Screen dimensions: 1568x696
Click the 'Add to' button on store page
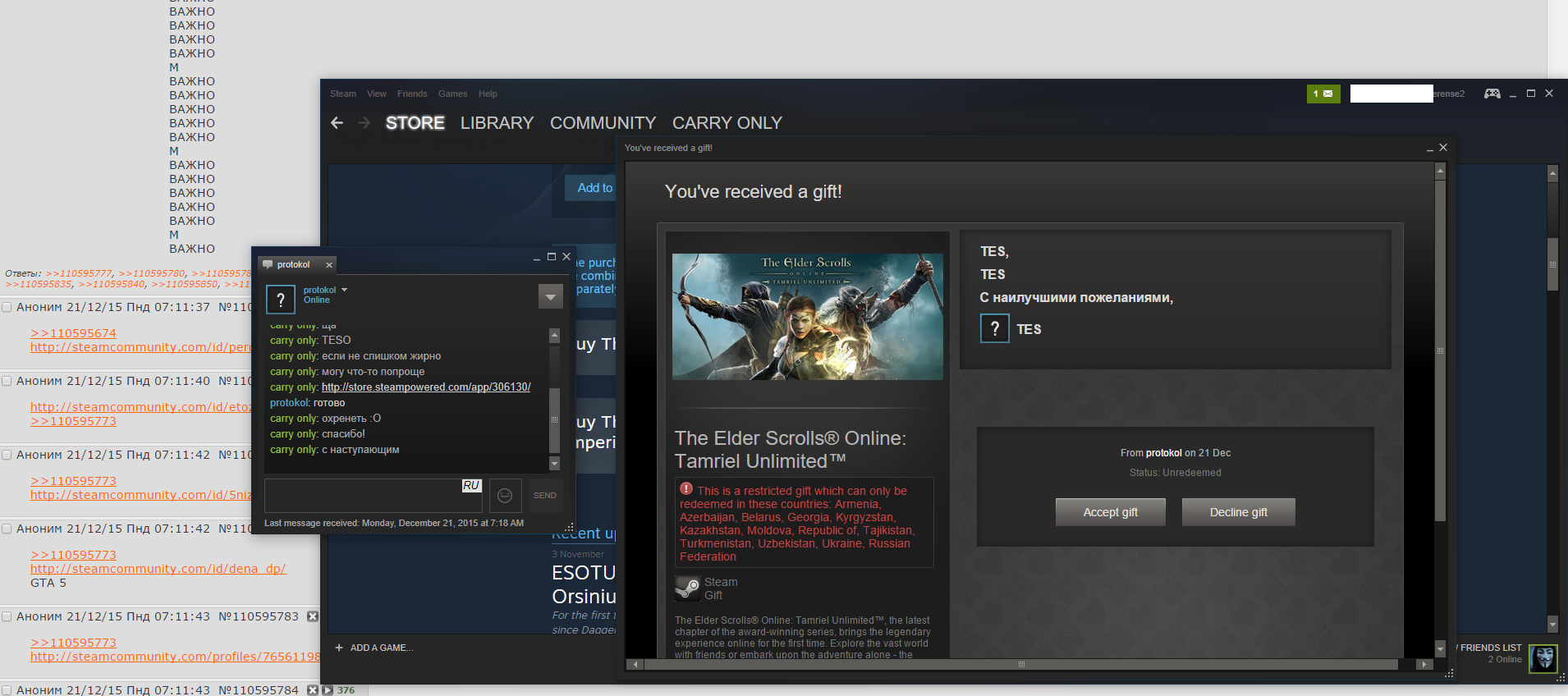click(x=591, y=188)
